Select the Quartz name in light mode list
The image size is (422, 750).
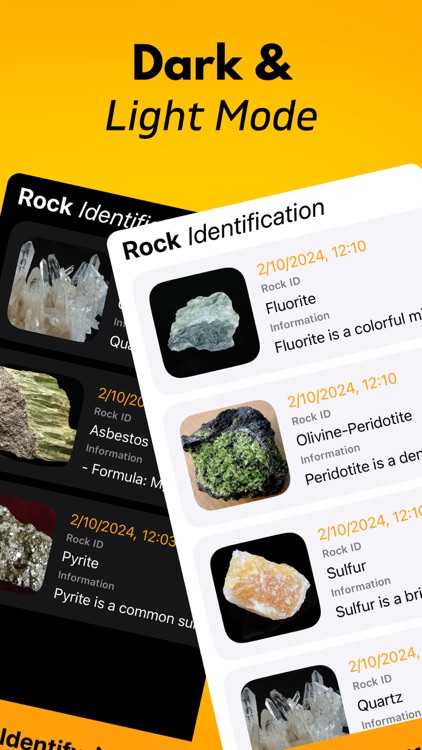pyautogui.click(x=380, y=703)
